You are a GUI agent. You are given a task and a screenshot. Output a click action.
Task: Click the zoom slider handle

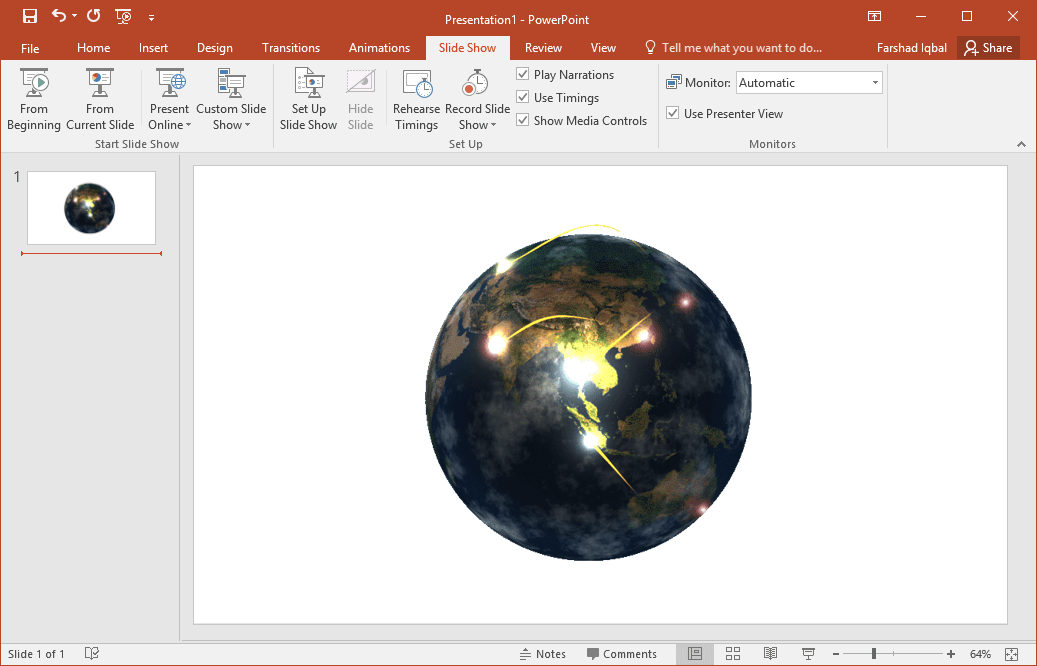[x=873, y=654]
